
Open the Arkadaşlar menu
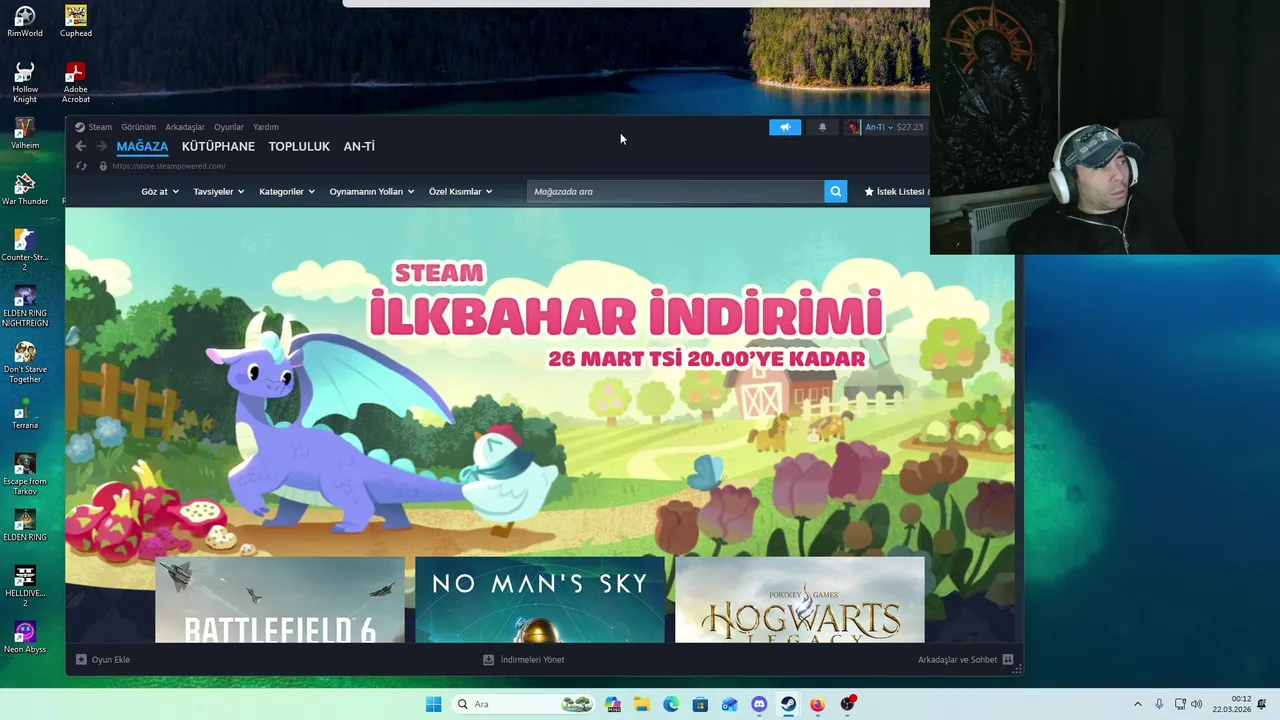click(x=185, y=127)
